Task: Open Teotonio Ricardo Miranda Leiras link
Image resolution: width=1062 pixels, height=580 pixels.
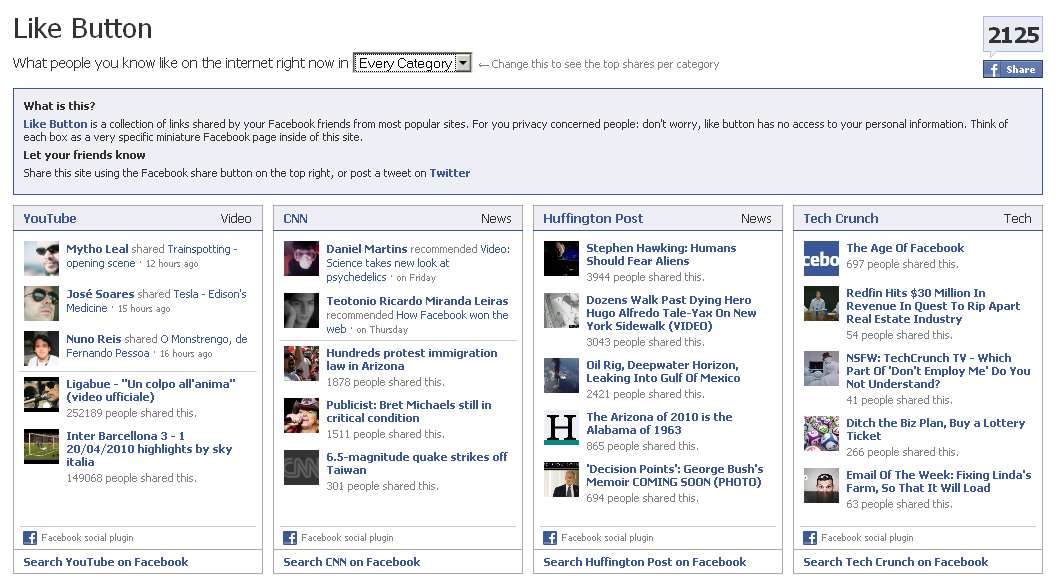Action: 417,301
